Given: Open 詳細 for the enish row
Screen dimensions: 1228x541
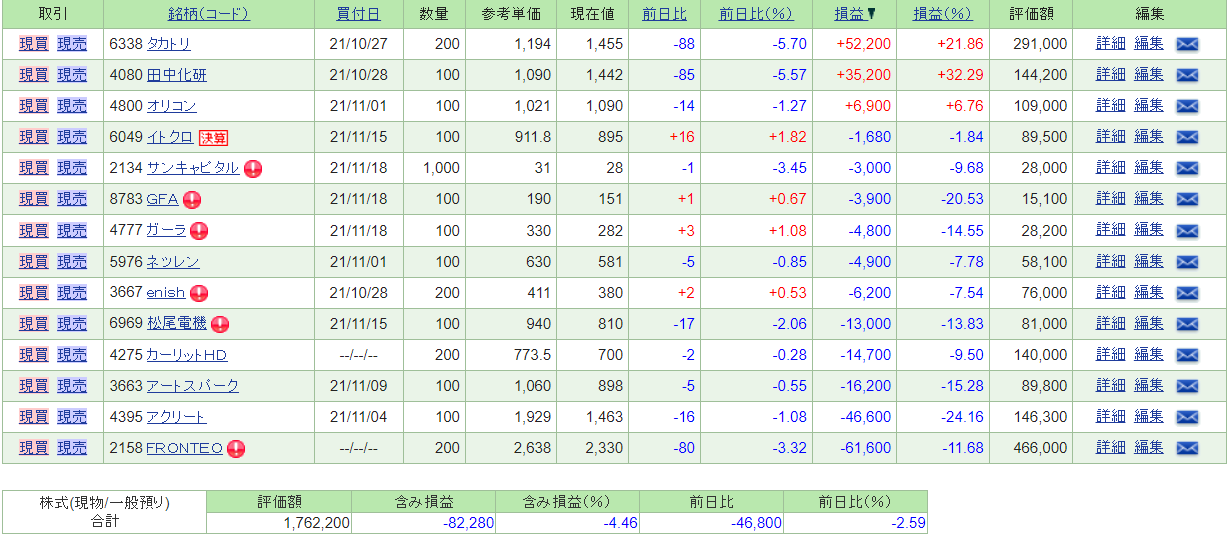Looking at the screenshot, I should pyautogui.click(x=1111, y=292).
